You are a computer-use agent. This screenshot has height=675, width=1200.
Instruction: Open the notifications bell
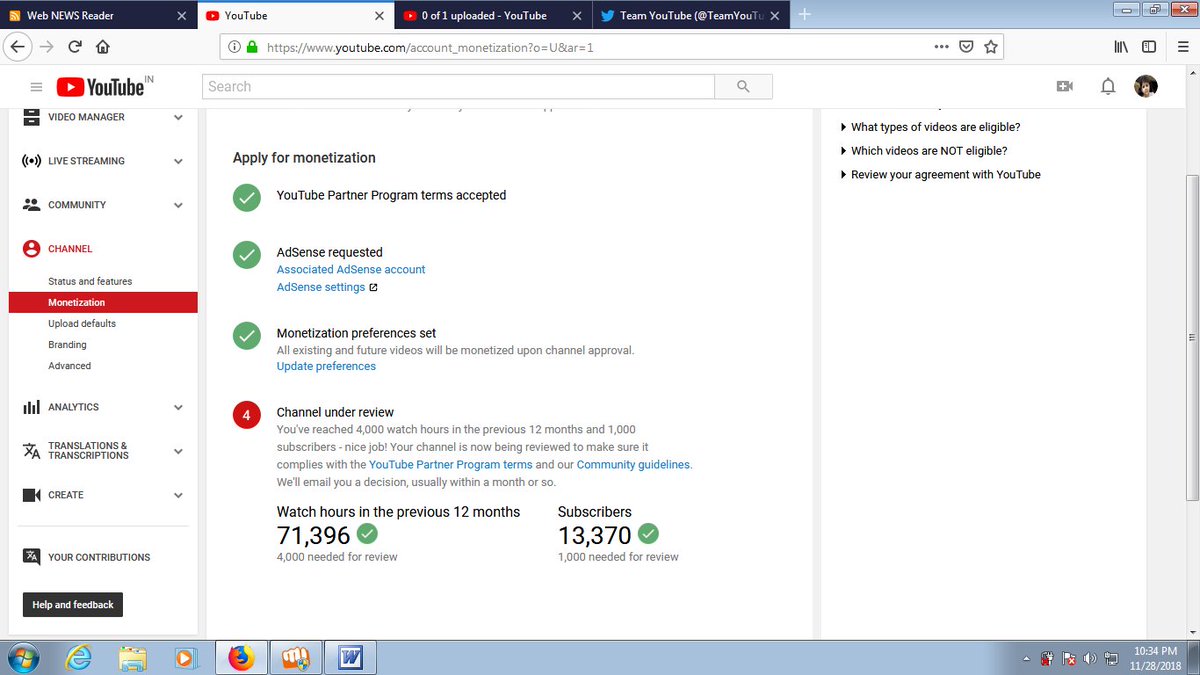coord(1107,87)
